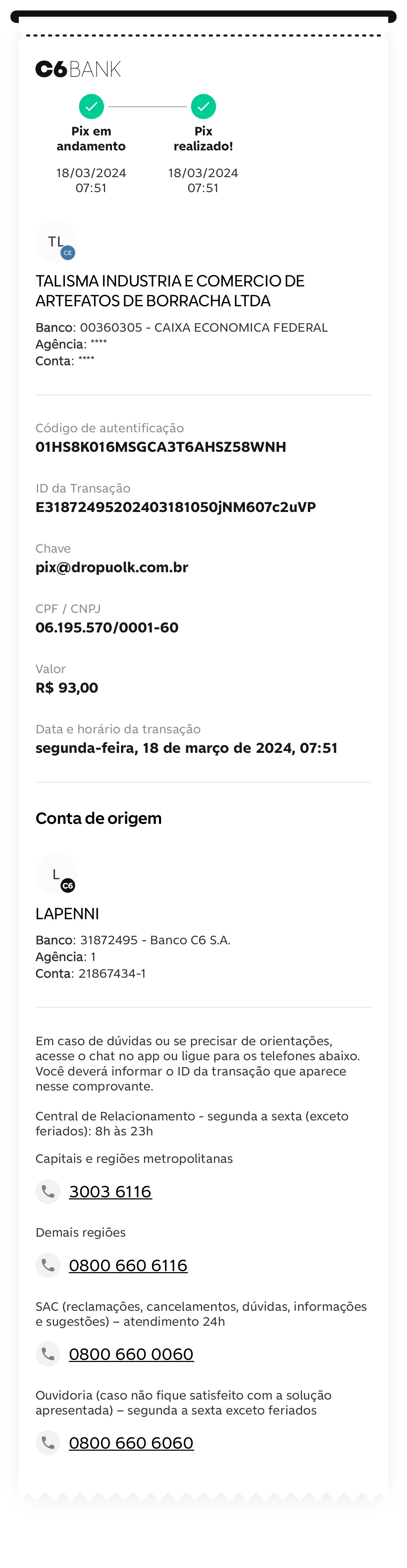
Task: Click the CNPJ number 06.195.570/0001-60
Action: (107, 628)
